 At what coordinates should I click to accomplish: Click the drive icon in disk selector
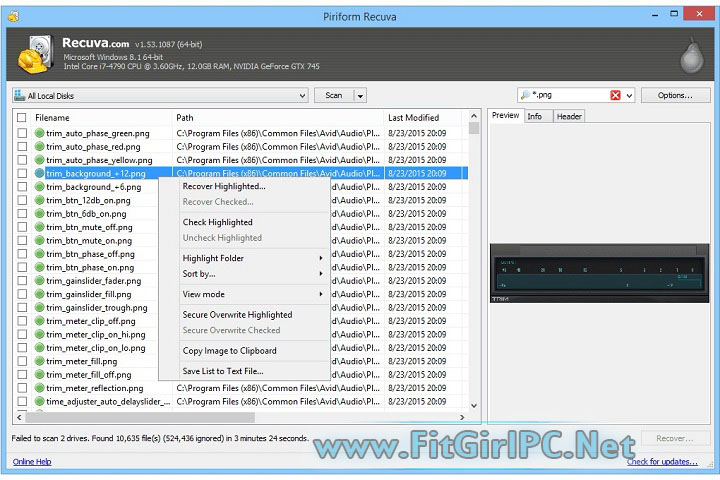click(x=20, y=96)
